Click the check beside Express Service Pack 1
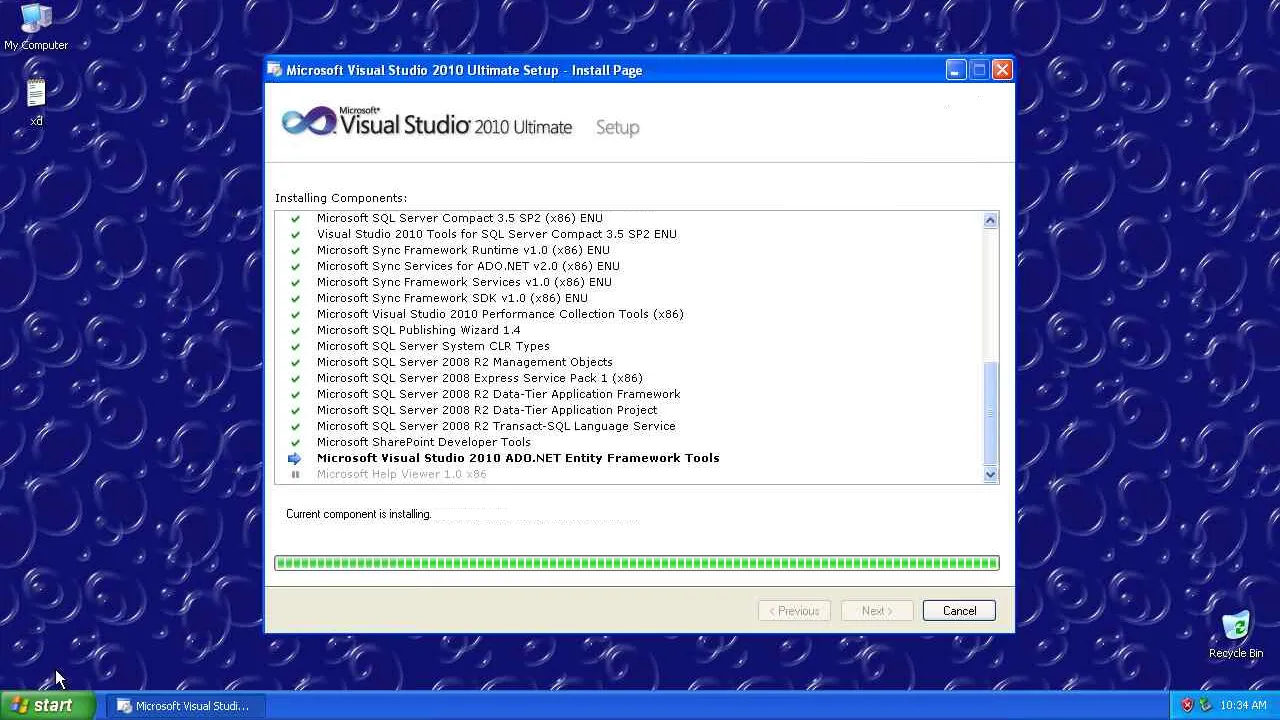 point(295,378)
